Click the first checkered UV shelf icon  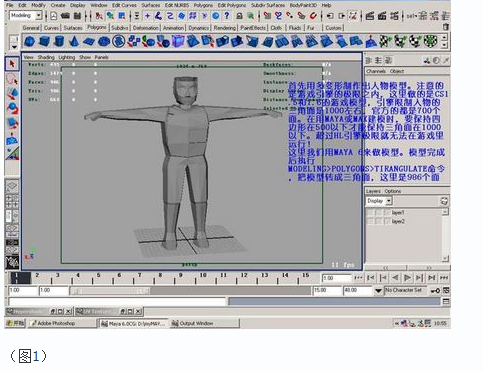pyautogui.click(x=385, y=42)
